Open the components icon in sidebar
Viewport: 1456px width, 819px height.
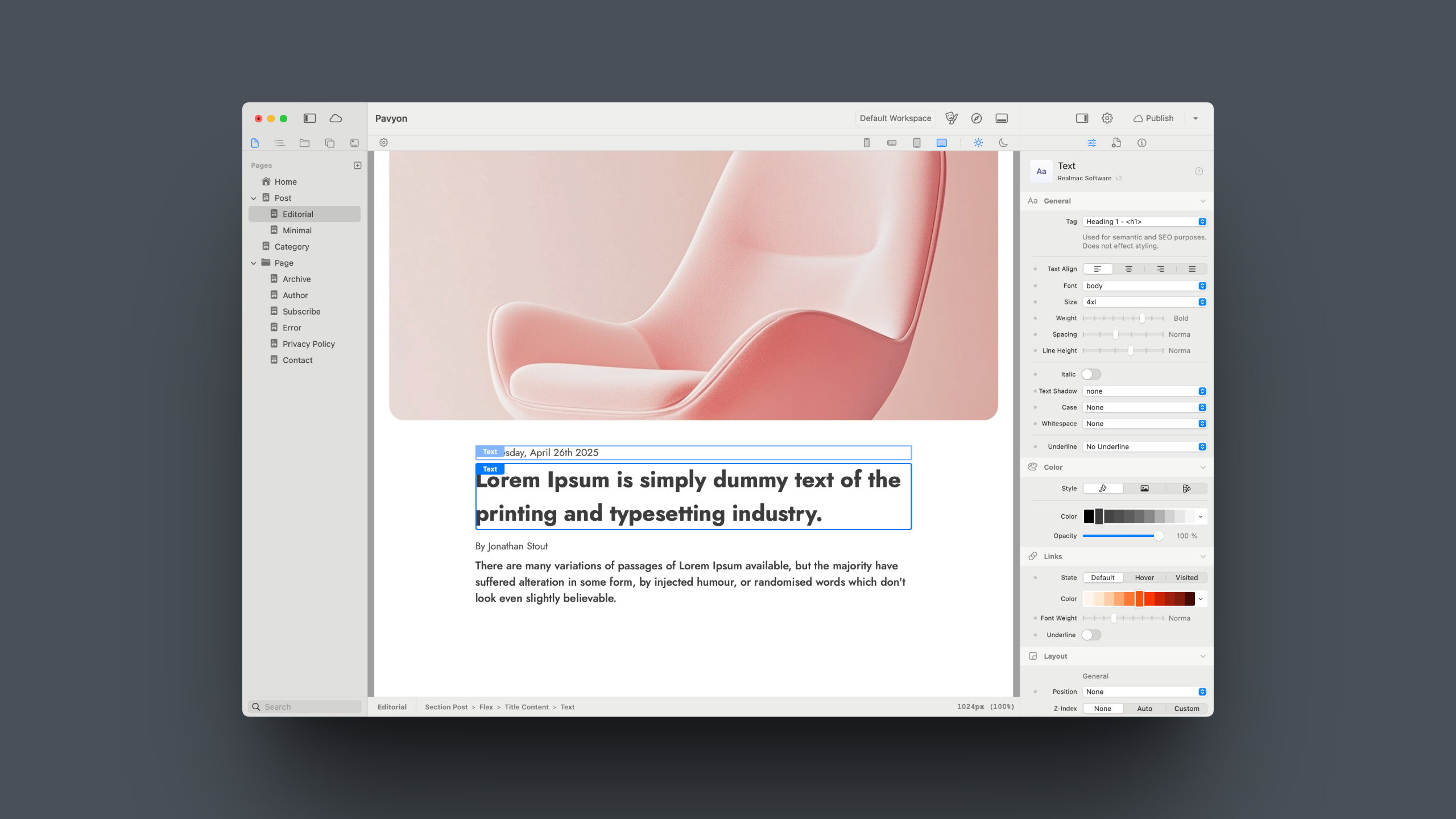coord(354,143)
